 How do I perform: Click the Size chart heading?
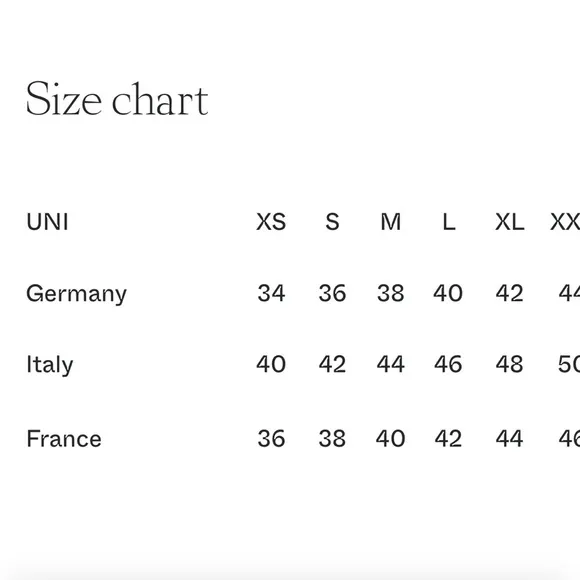(117, 99)
